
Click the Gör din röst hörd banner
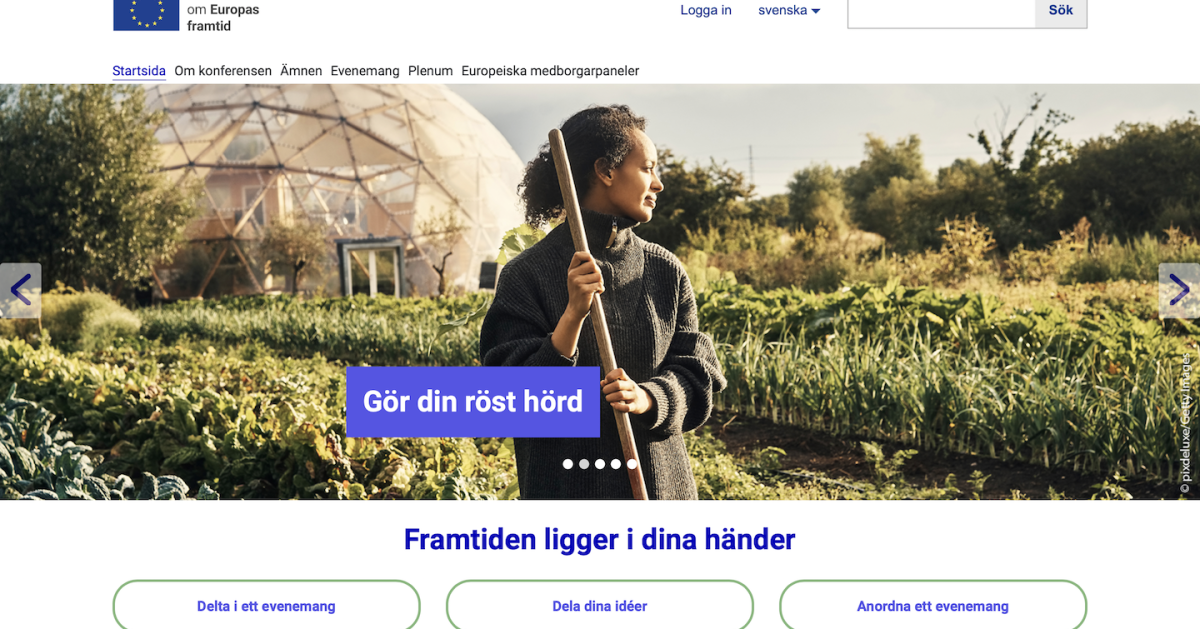[x=473, y=402]
